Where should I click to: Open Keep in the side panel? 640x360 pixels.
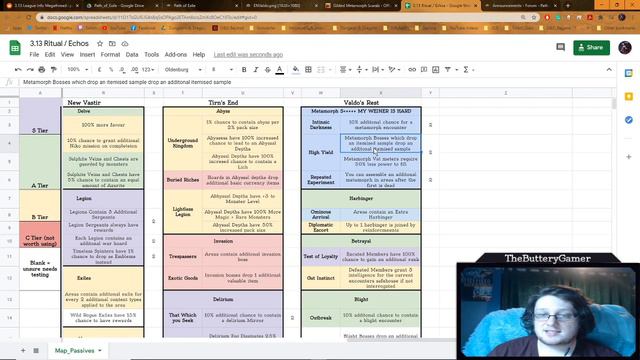tap(629, 97)
